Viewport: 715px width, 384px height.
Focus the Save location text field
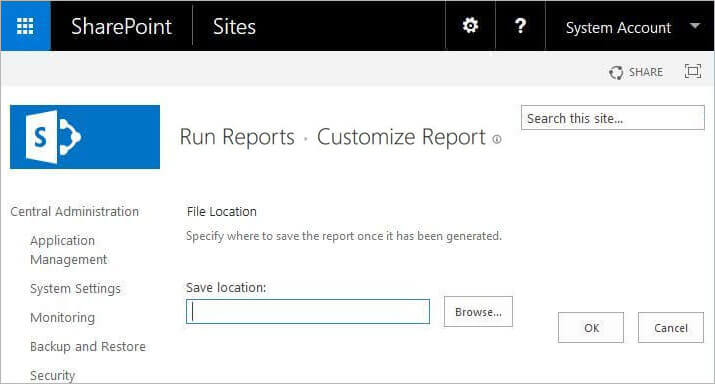[308, 311]
